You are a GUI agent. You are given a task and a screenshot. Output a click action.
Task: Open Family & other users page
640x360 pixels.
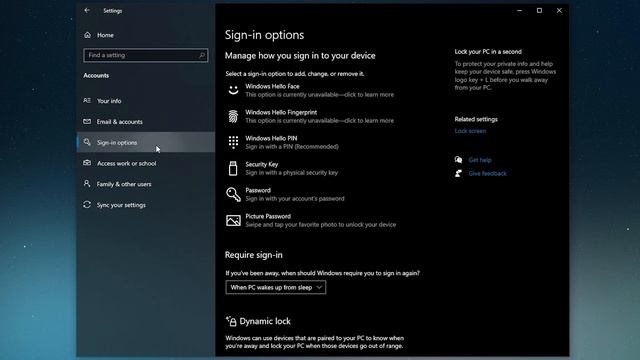[124, 184]
